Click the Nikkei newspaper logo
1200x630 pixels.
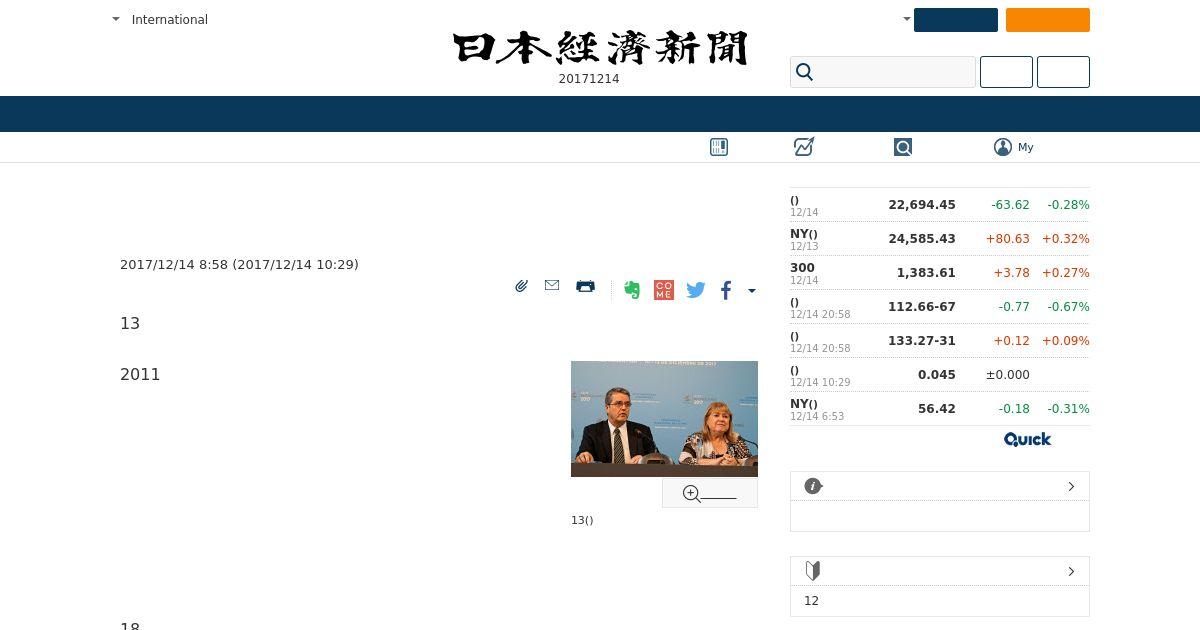(600, 48)
